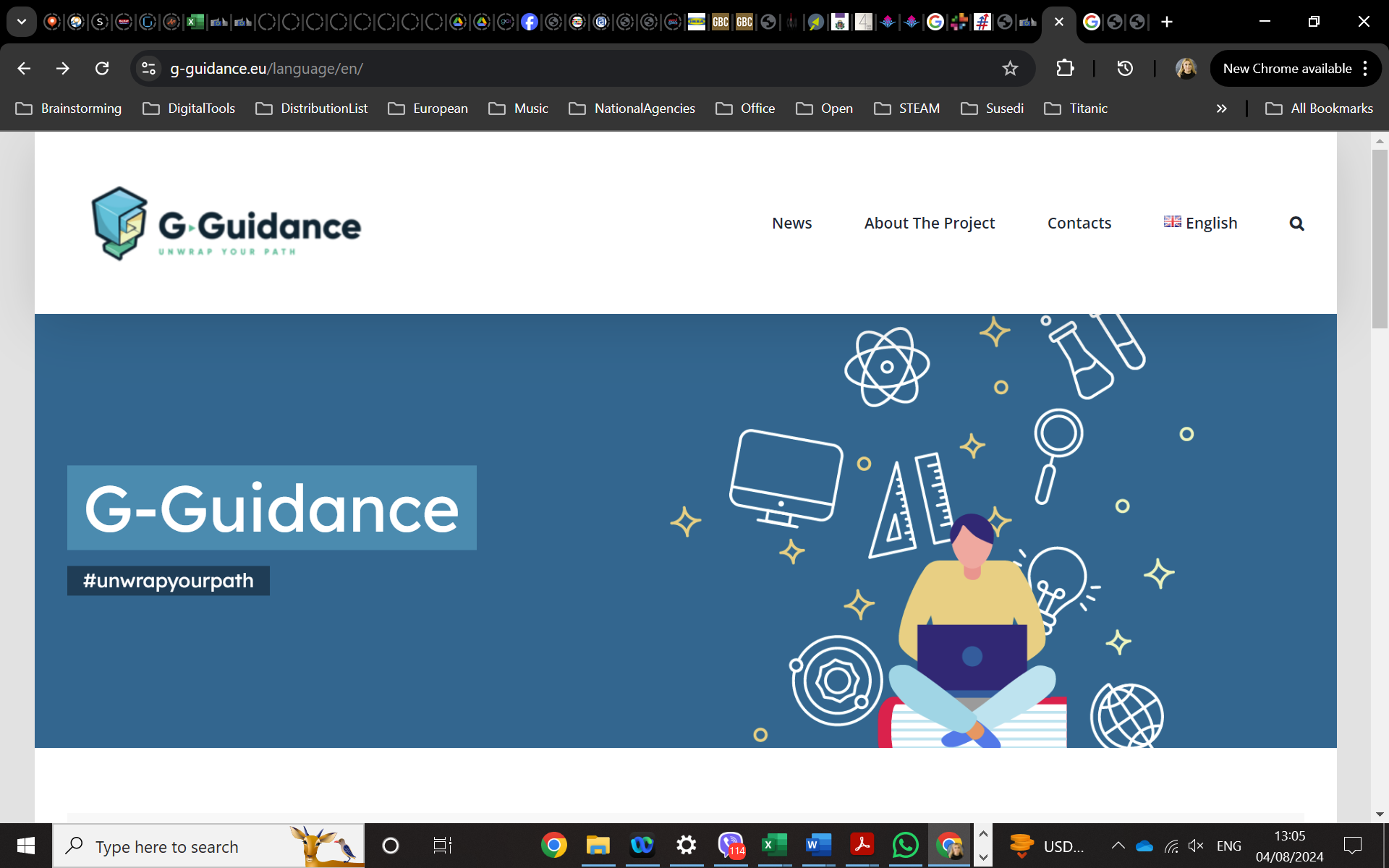
Task: Click the OneDrive cloud tray icon
Action: (1144, 846)
